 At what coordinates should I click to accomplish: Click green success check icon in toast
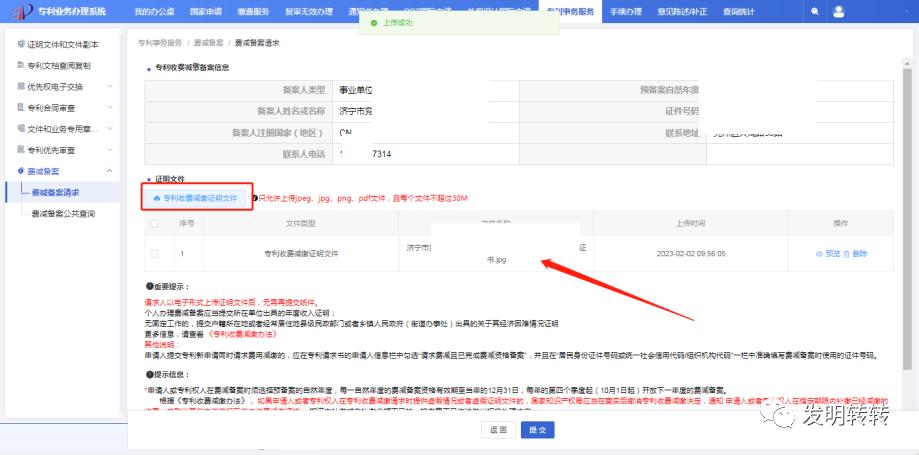pos(374,23)
